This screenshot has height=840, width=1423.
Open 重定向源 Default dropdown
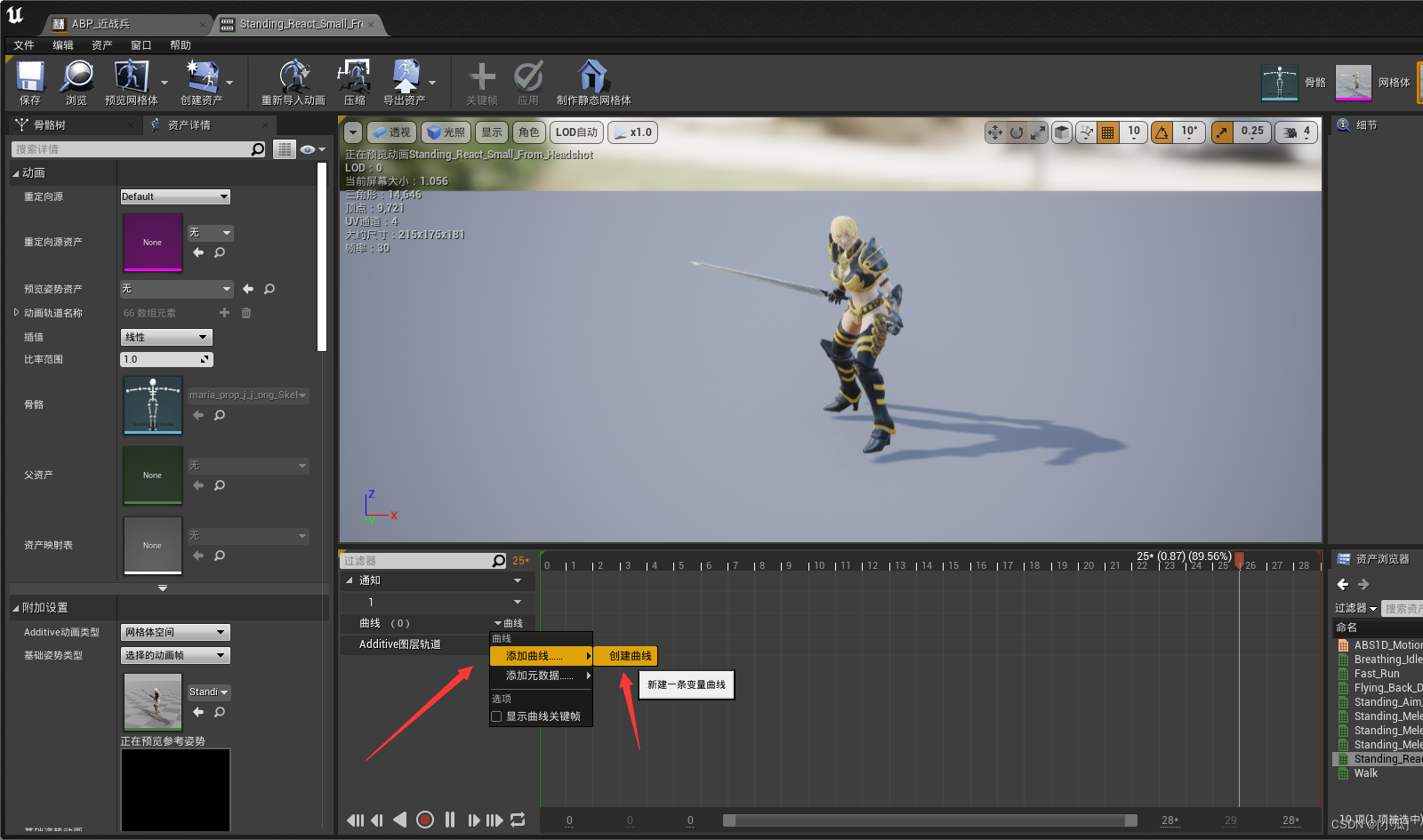point(175,196)
